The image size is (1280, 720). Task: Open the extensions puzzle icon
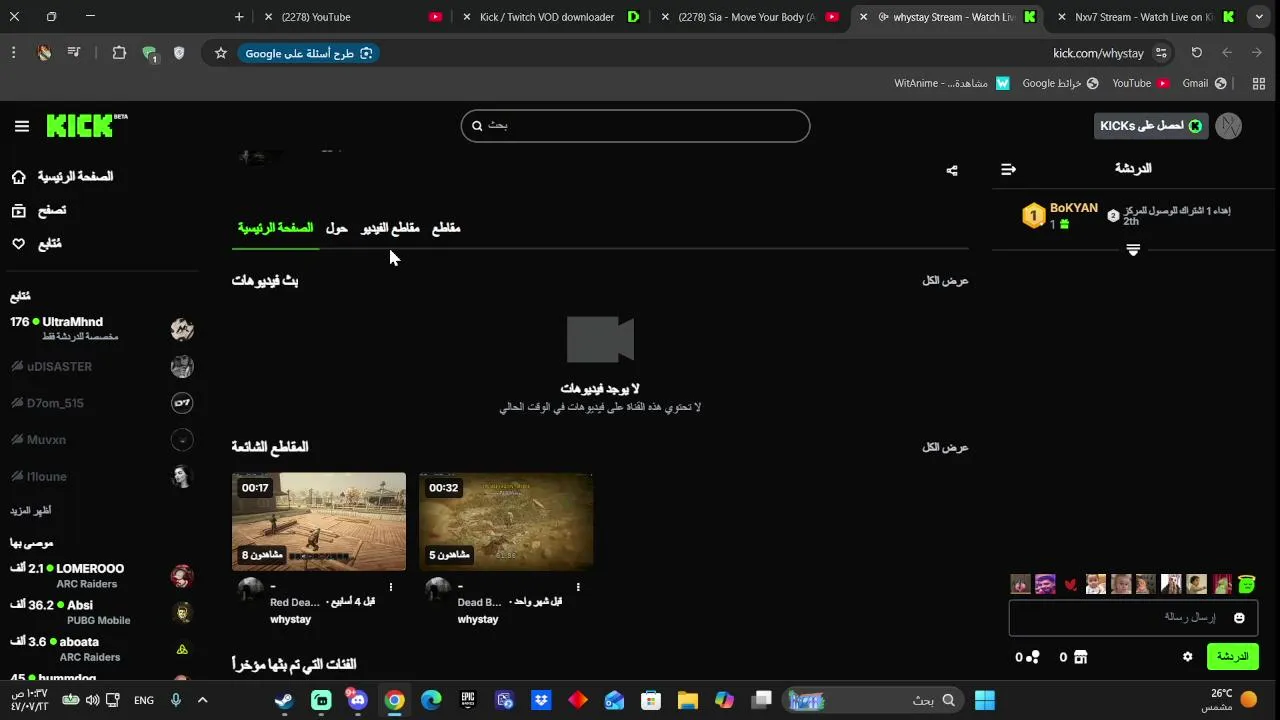coord(119,53)
